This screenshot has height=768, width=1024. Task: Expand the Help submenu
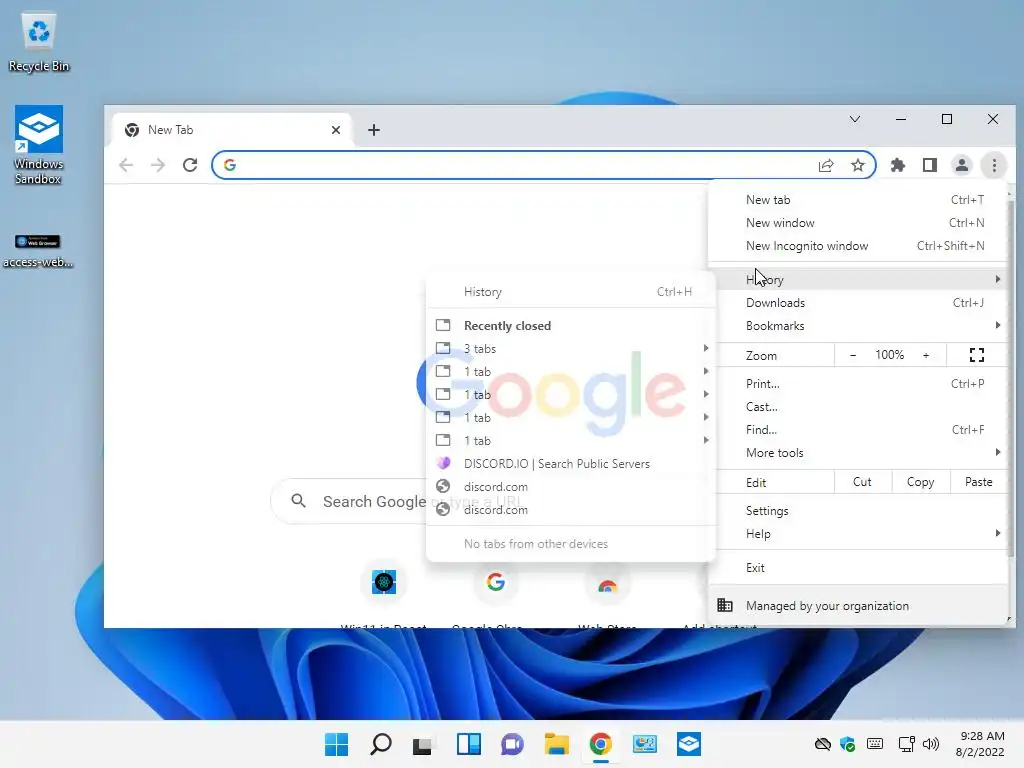(858, 534)
